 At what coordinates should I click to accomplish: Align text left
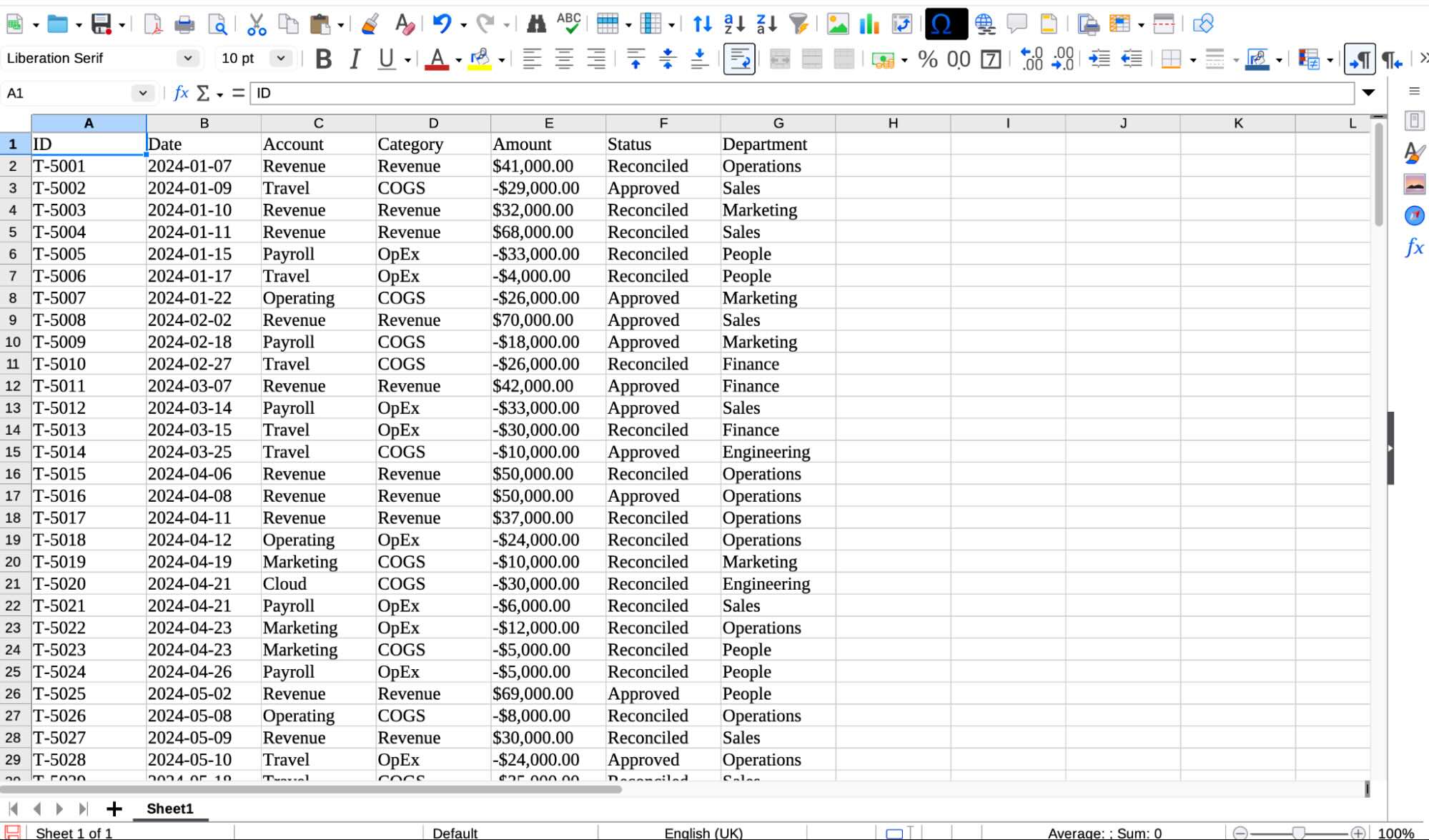[x=531, y=59]
